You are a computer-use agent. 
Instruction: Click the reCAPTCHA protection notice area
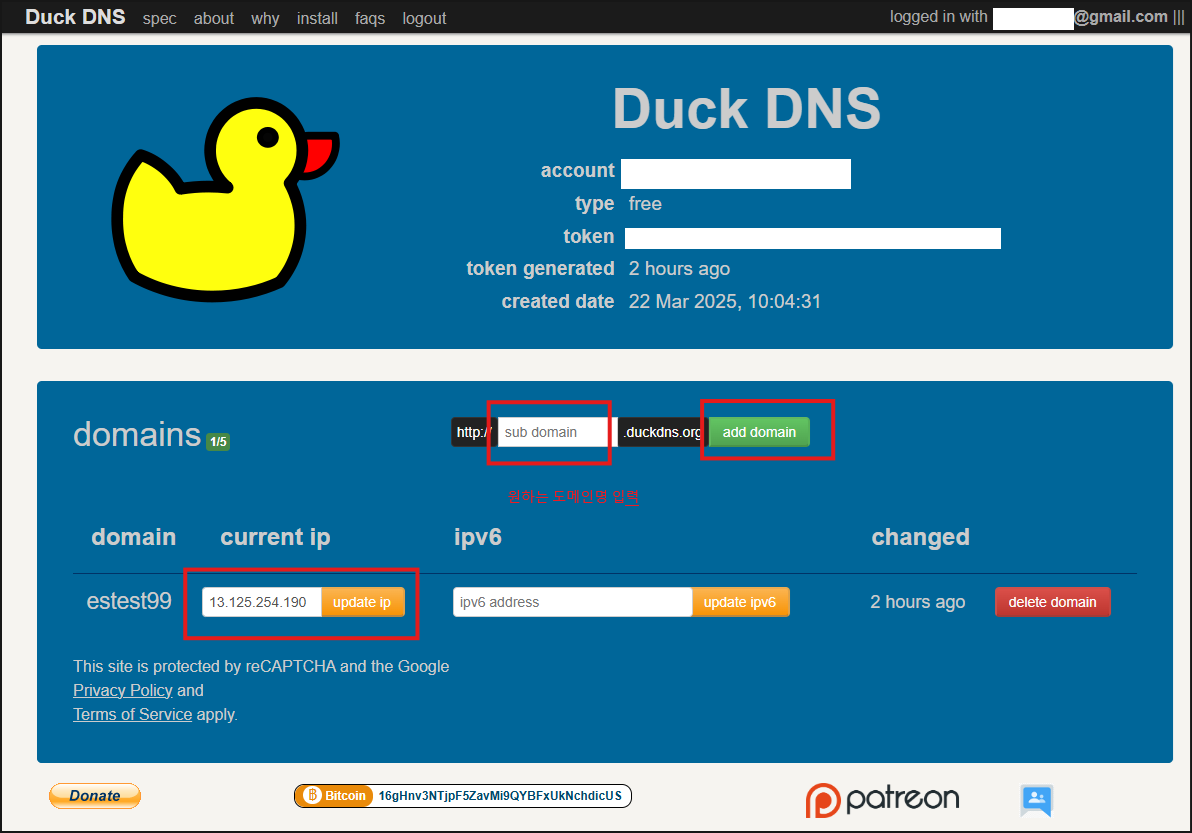260,666
